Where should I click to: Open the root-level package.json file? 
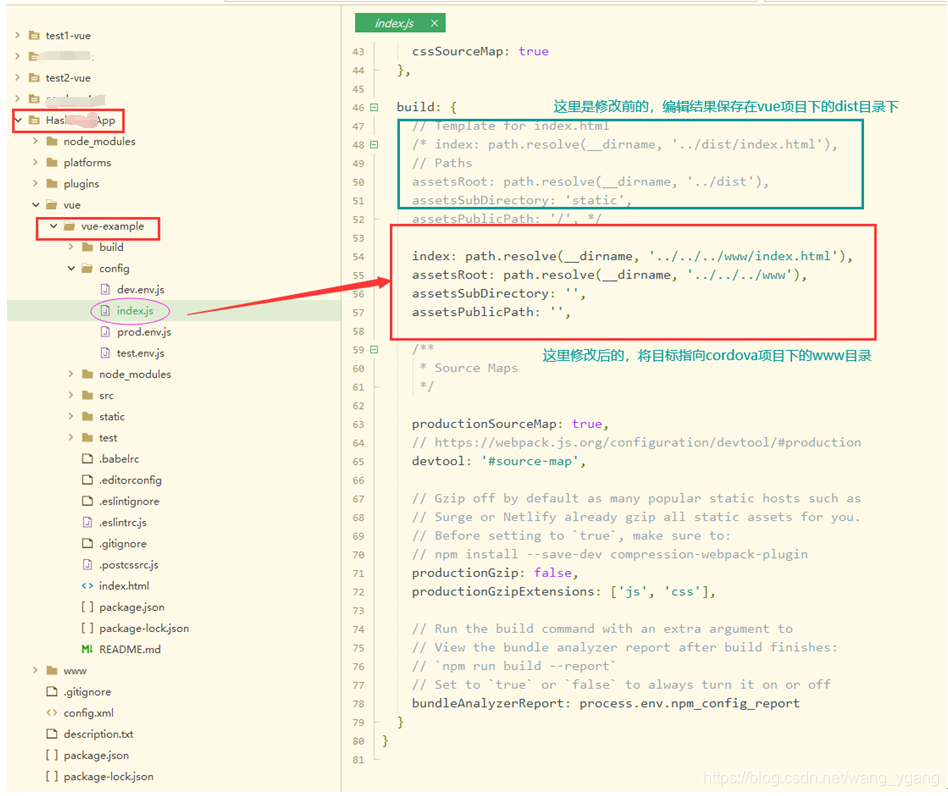click(96, 755)
